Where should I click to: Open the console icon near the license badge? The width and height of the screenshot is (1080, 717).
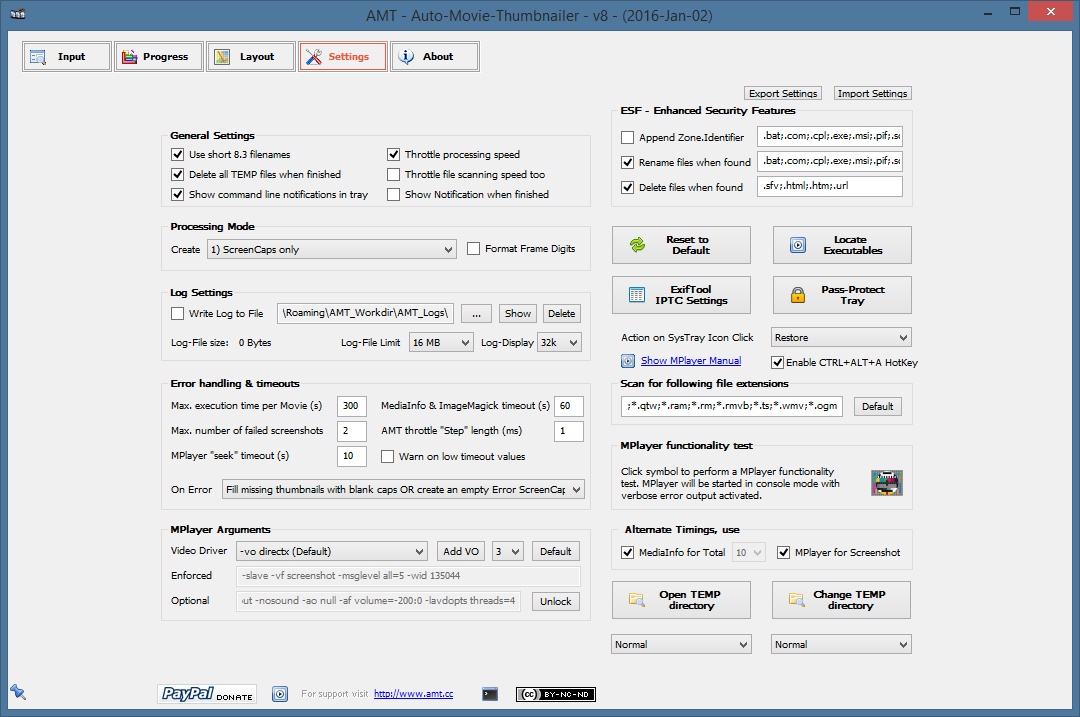tap(489, 694)
